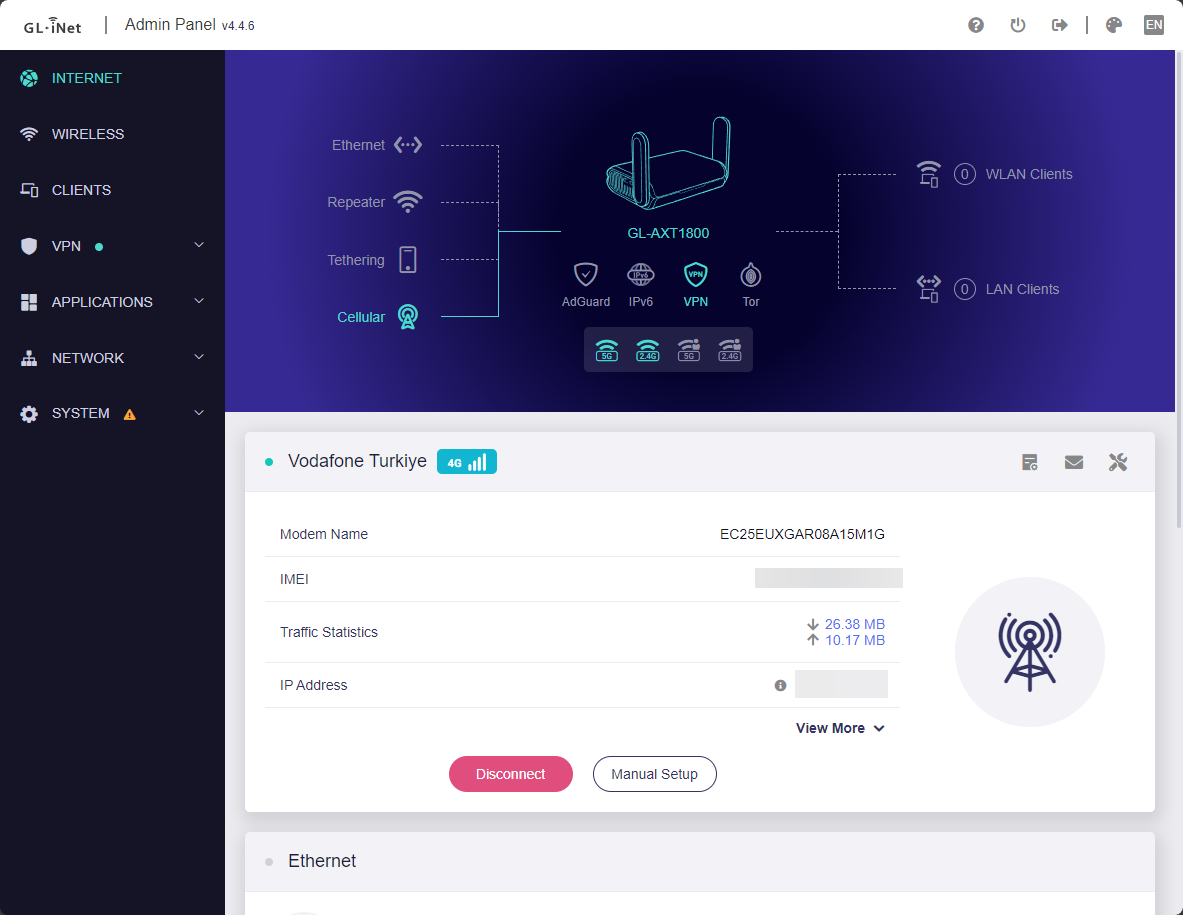Click the Ethernet connection icon in diagram
Screen dimensions: 1183x915
[408, 145]
